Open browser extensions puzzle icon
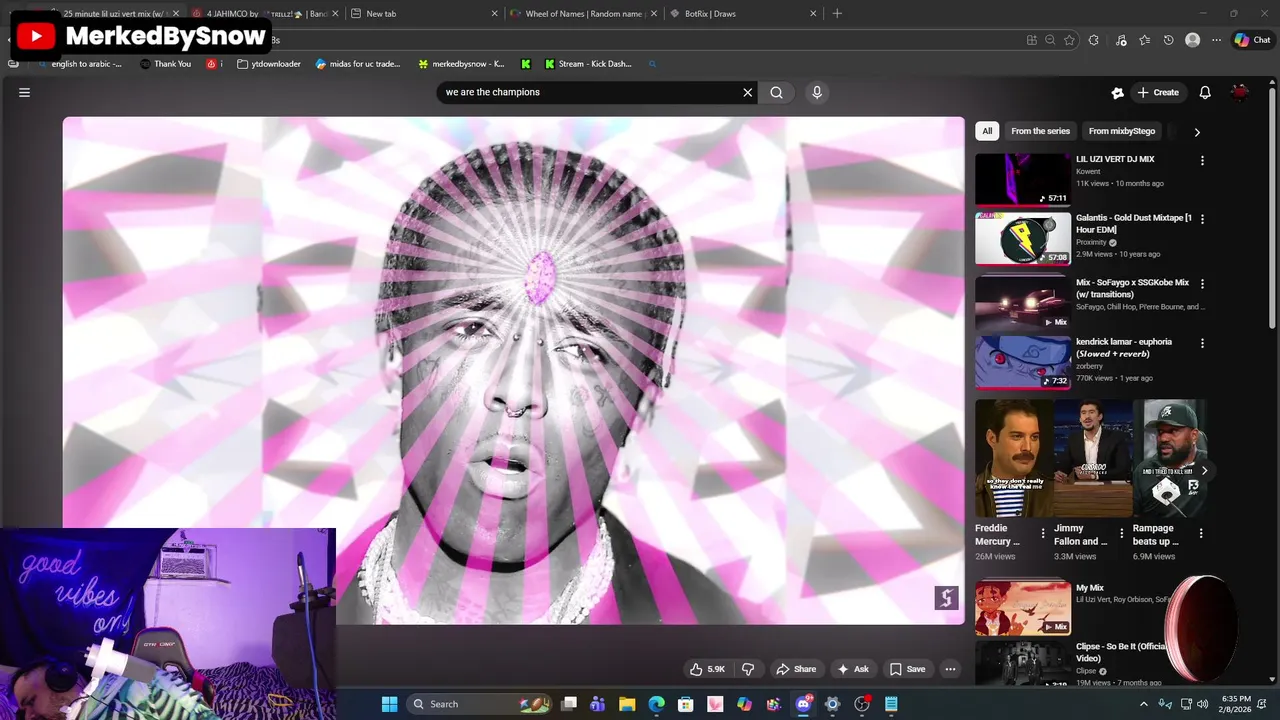1280x720 pixels. [x=1093, y=40]
